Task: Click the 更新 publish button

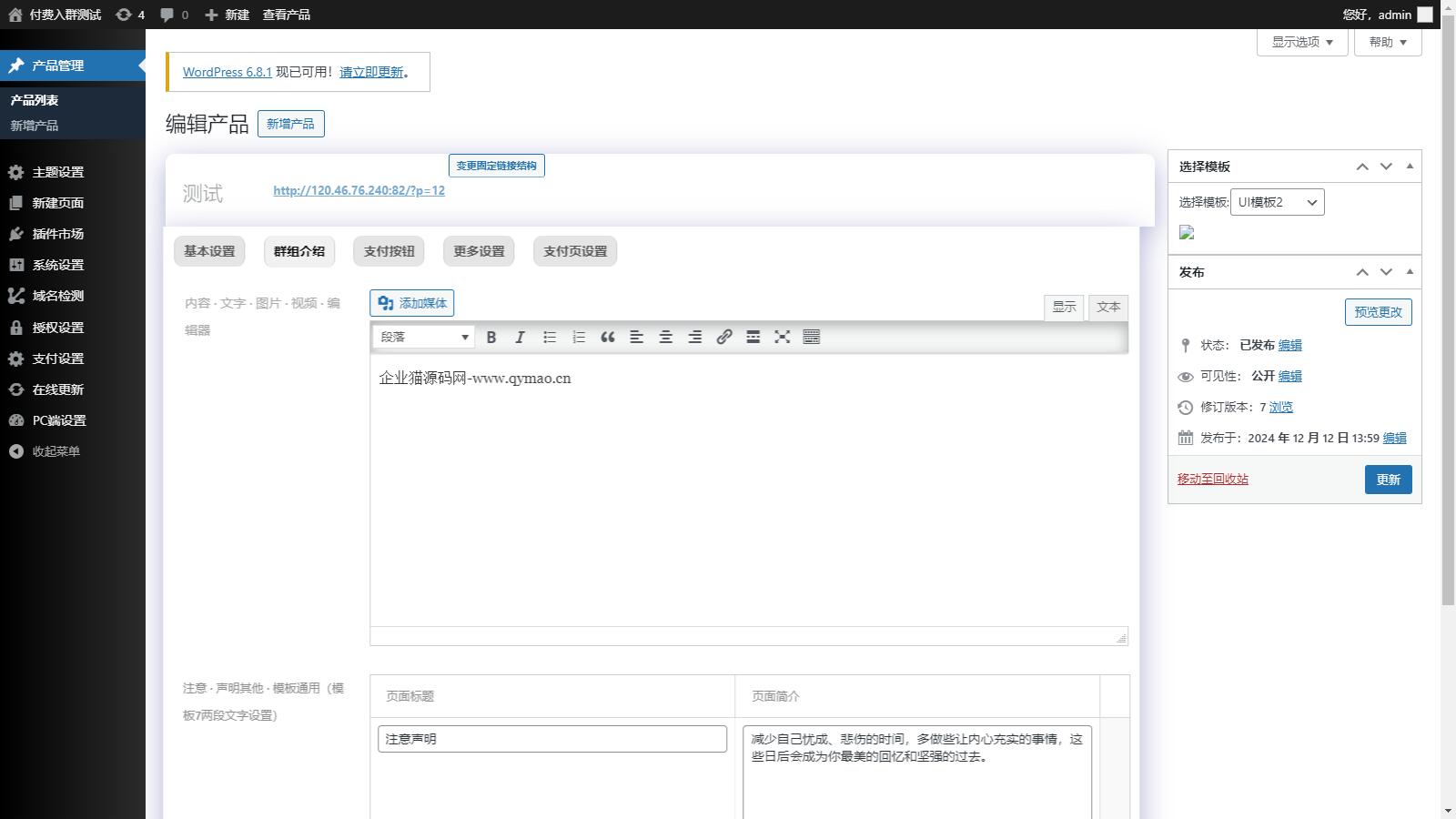Action: coord(1388,480)
